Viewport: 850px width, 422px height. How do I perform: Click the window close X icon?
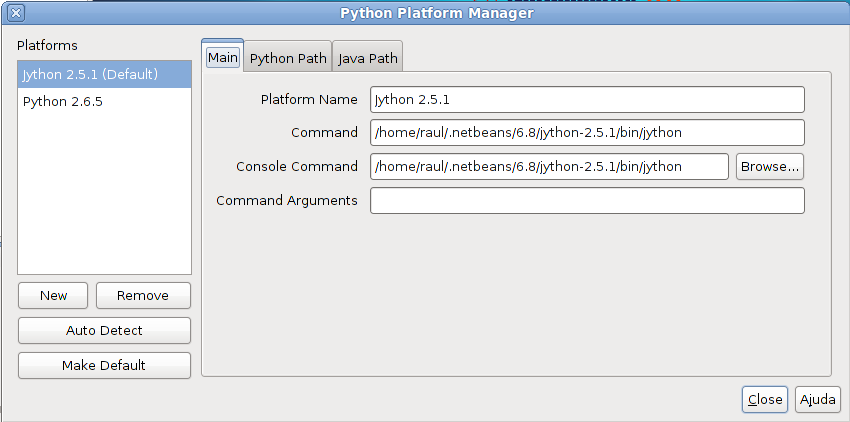[16, 12]
